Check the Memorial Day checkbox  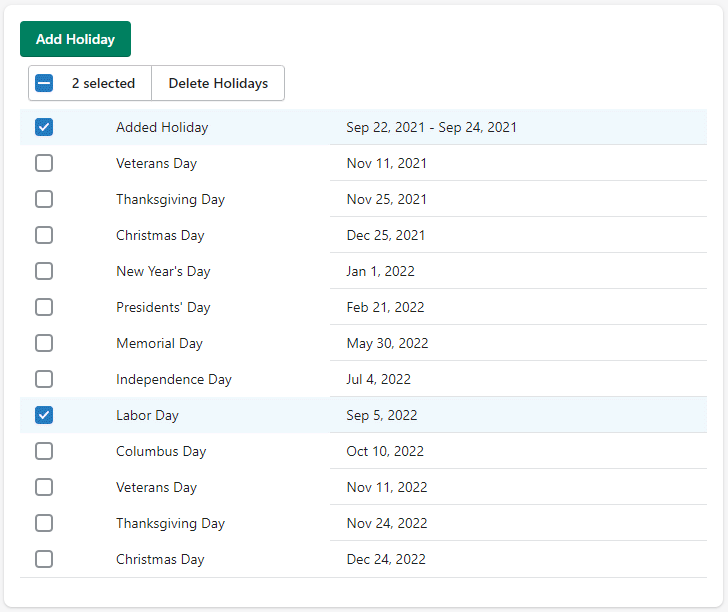coord(44,343)
